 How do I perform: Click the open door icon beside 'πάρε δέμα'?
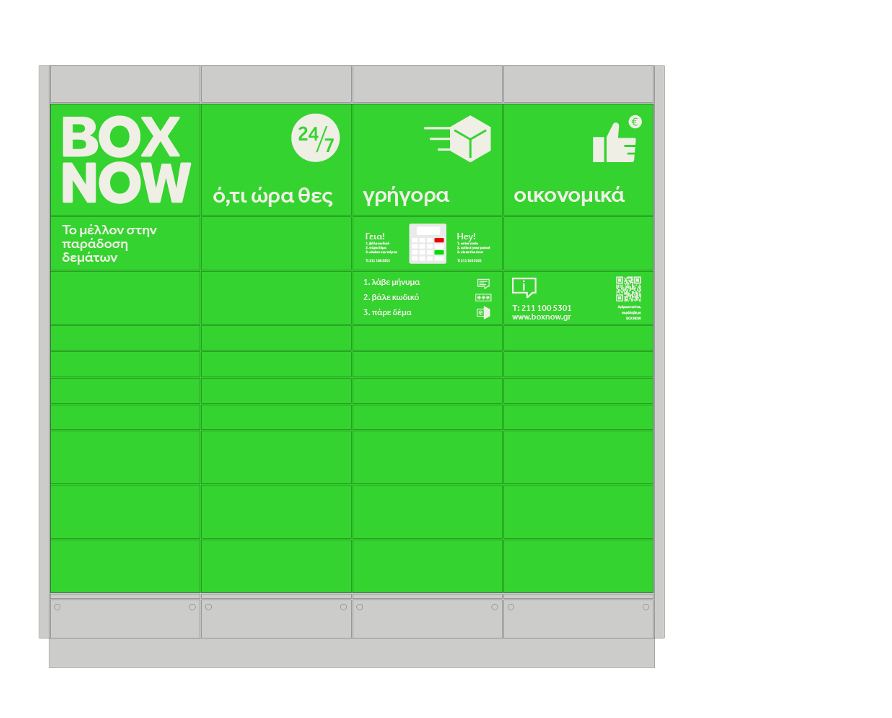pyautogui.click(x=483, y=313)
